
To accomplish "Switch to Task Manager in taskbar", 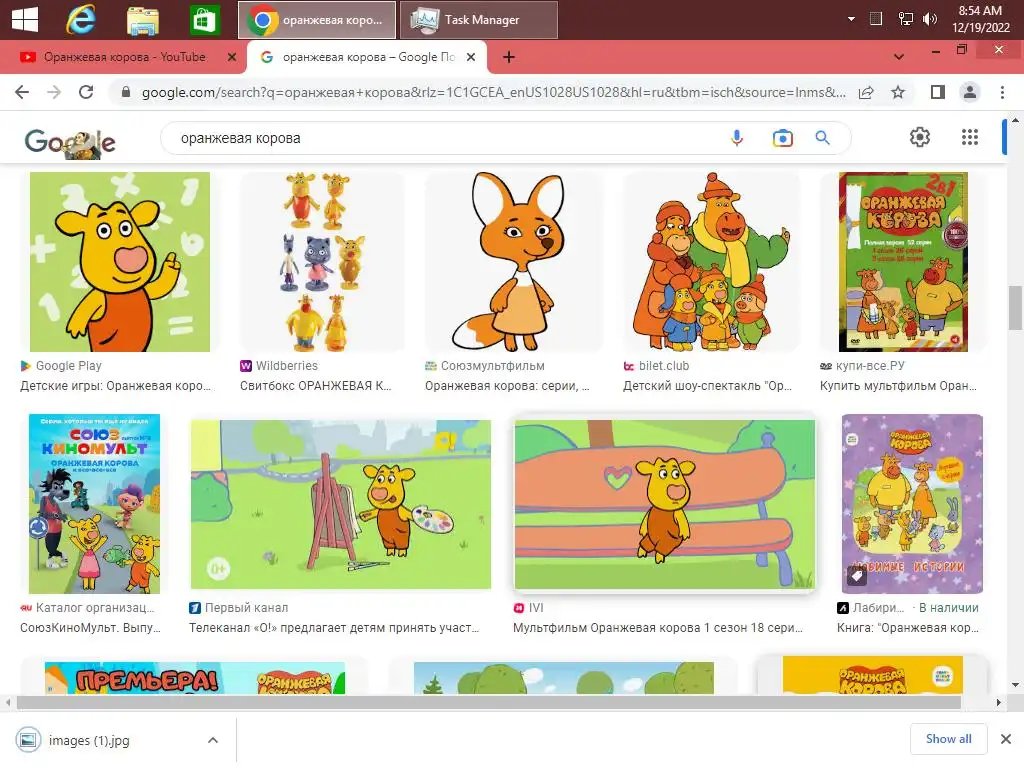I will point(479,20).
